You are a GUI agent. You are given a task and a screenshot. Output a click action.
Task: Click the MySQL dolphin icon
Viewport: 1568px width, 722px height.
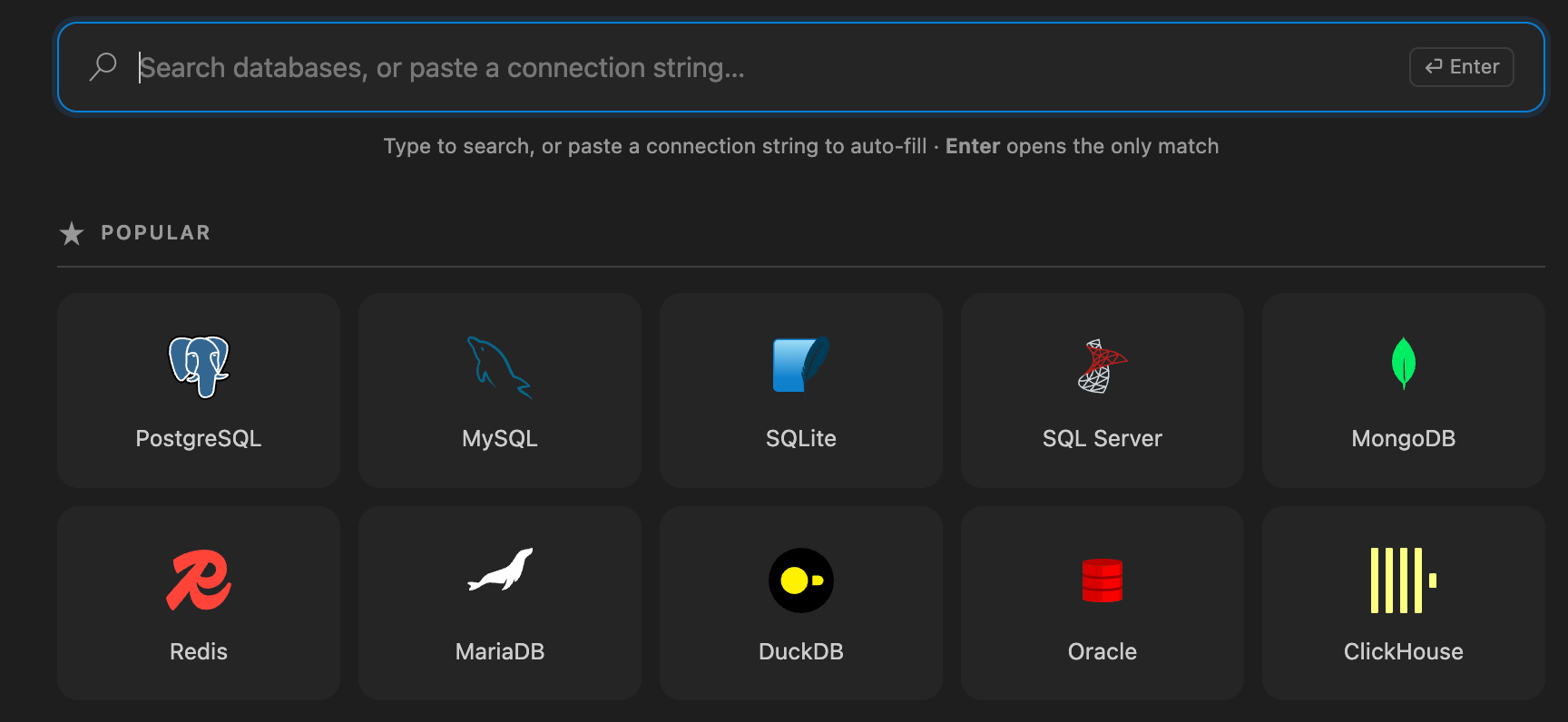tap(500, 366)
